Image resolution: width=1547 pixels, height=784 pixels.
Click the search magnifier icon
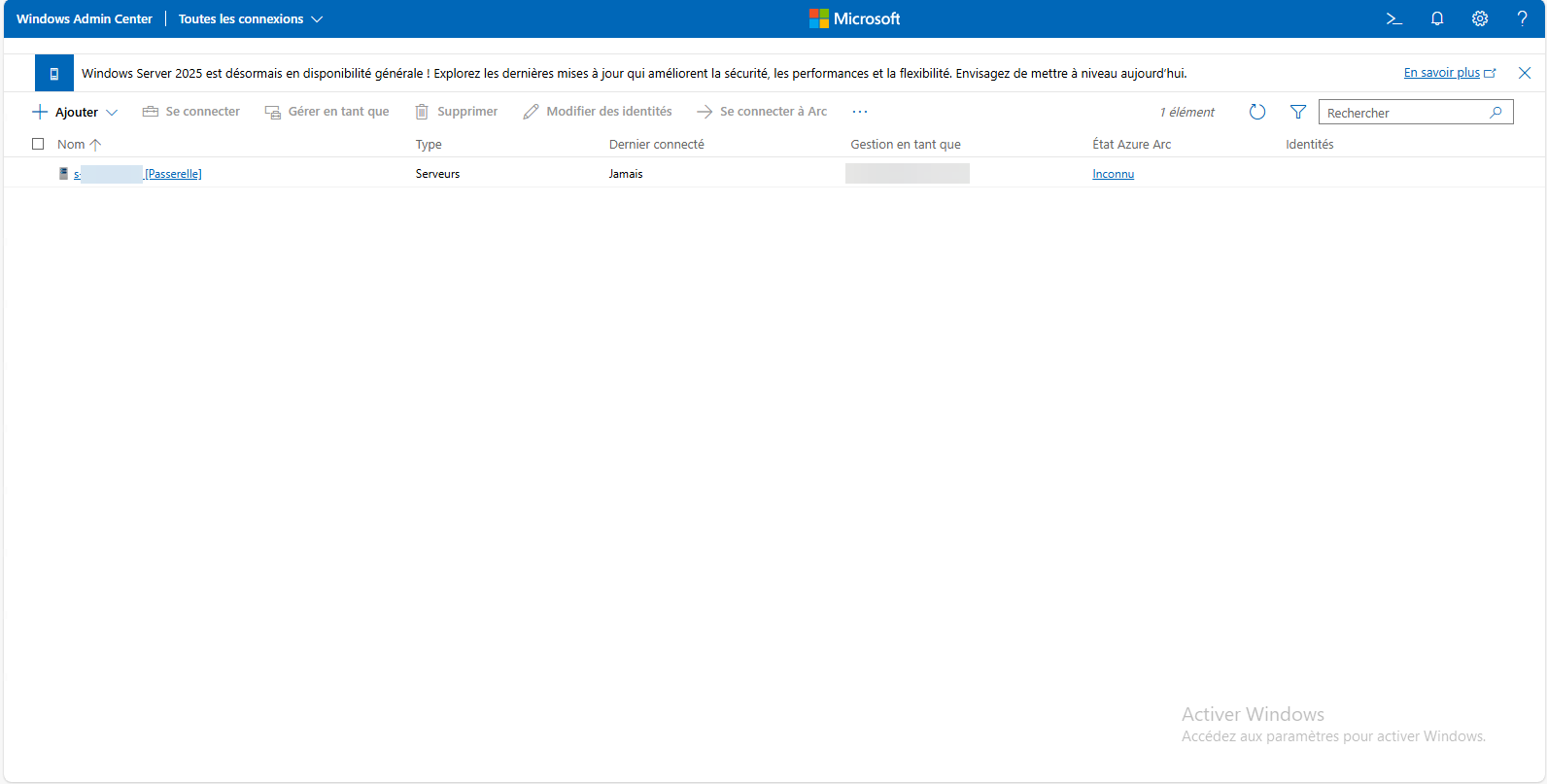1495,113
